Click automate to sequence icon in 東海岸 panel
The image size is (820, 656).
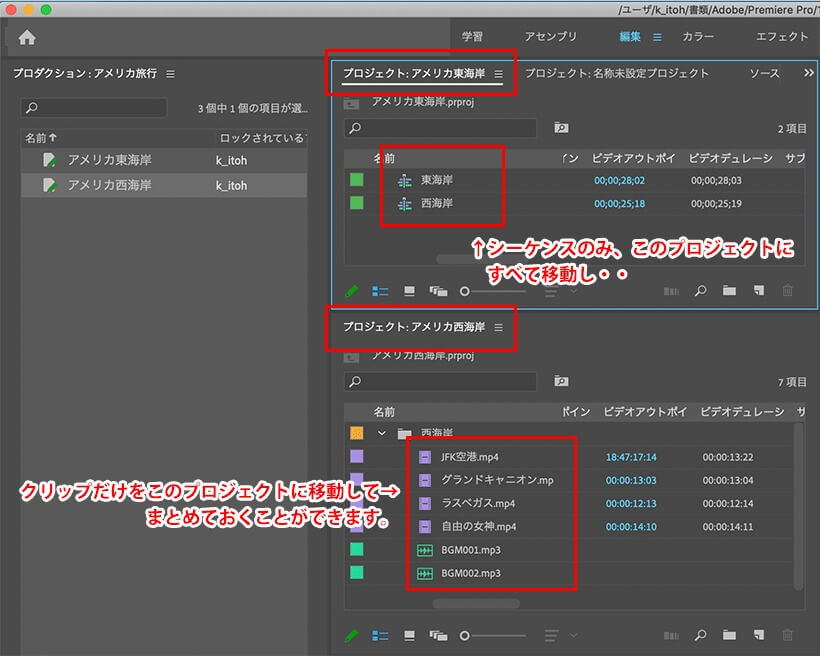[x=671, y=291]
